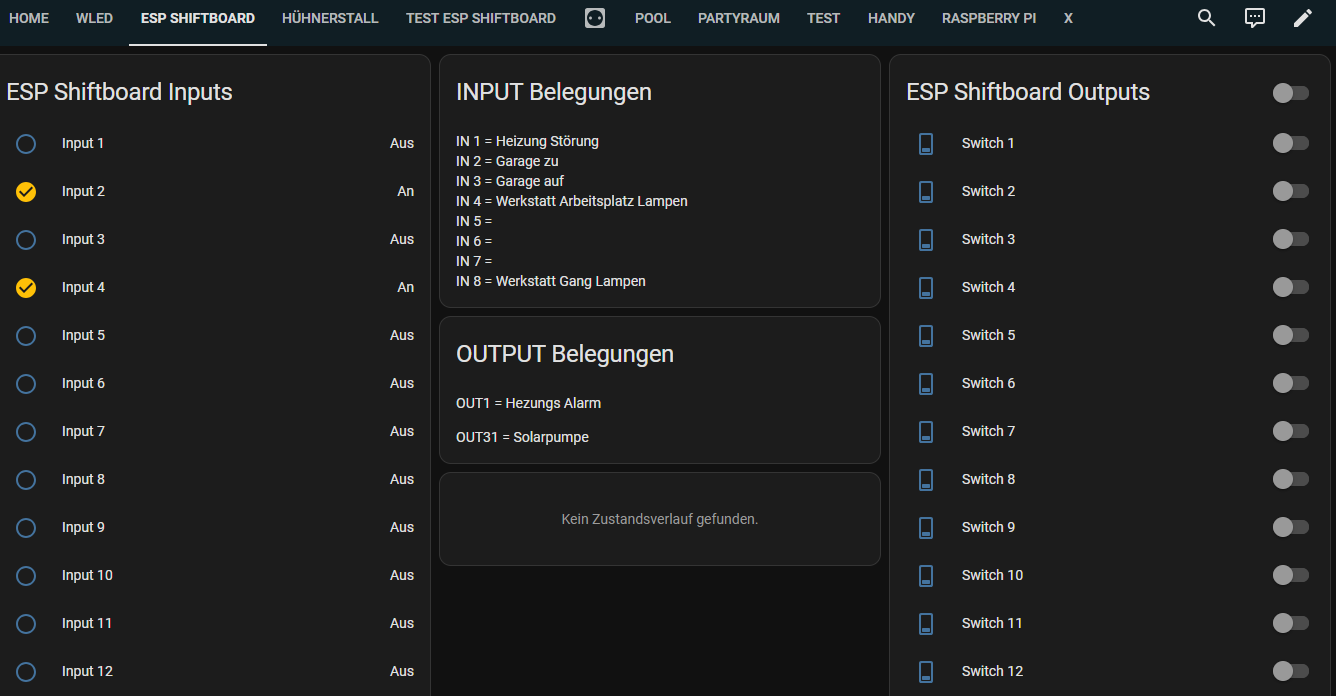Click the Input 8 entity row
Viewport: 1336px width, 696px height.
(83, 479)
